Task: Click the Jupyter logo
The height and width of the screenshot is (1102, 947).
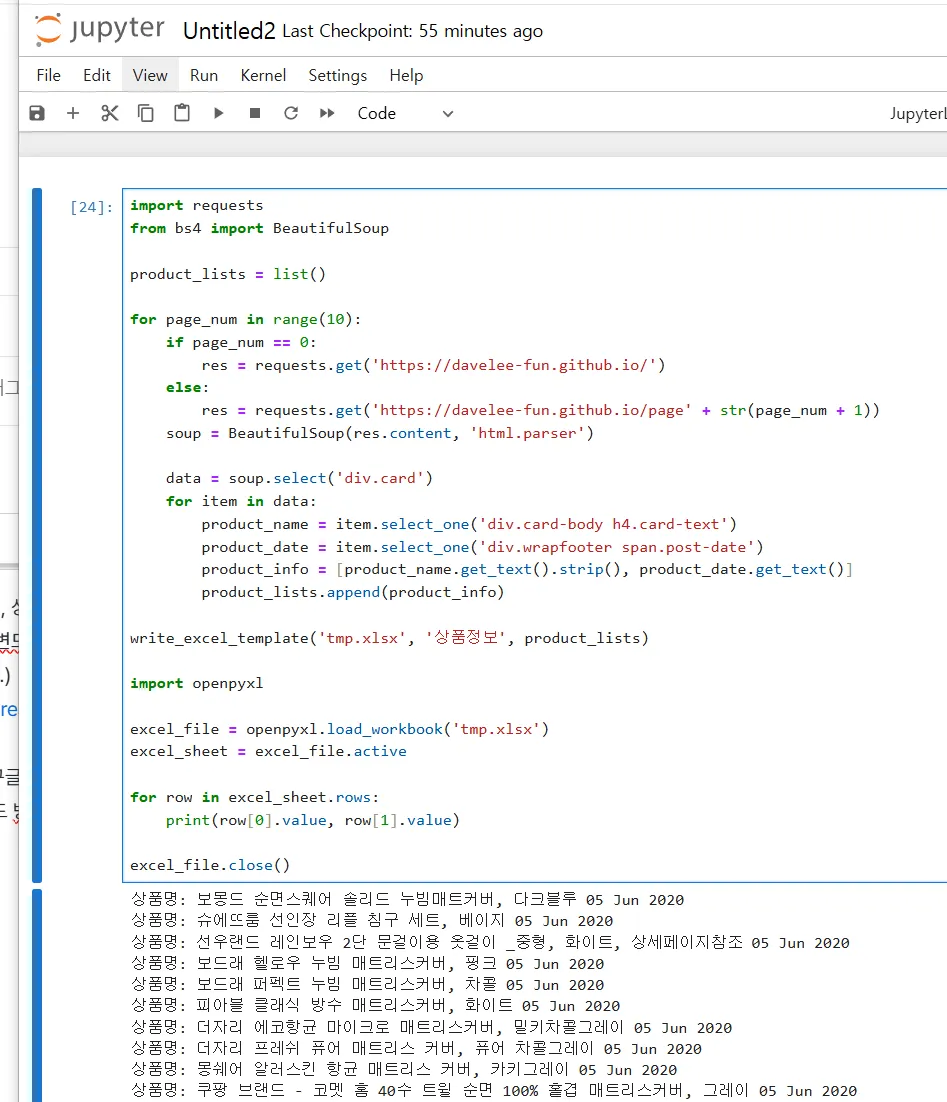Action: 99,30
